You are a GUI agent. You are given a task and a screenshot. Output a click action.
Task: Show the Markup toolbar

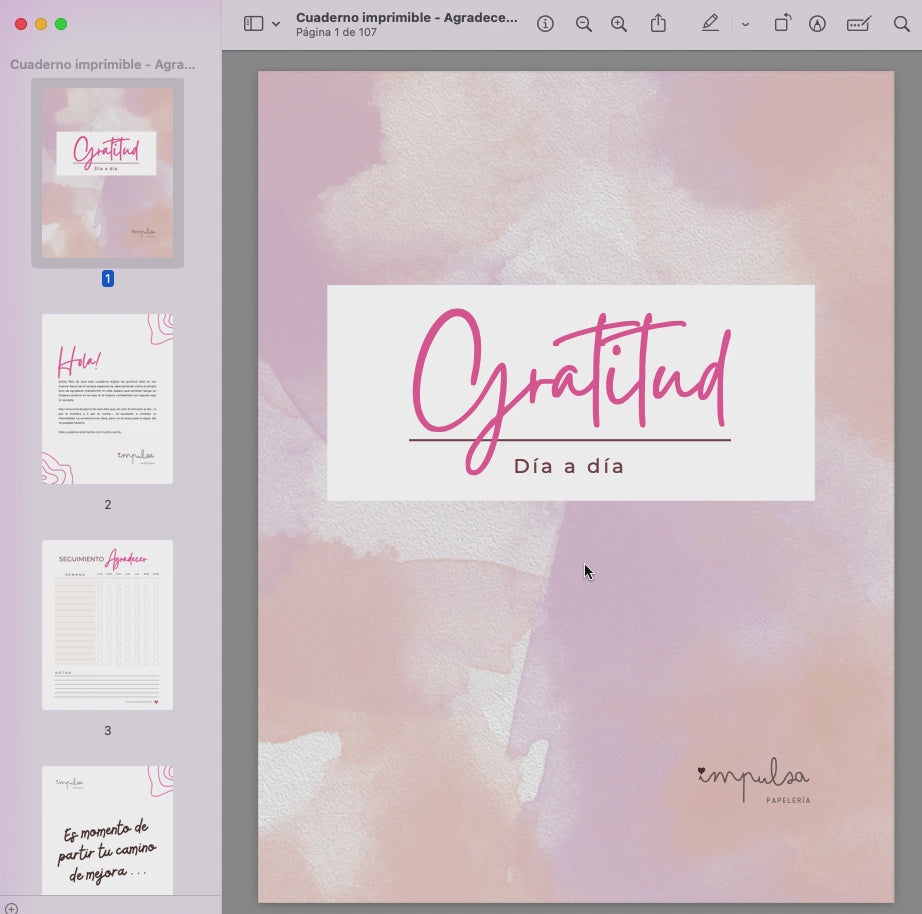coord(817,24)
